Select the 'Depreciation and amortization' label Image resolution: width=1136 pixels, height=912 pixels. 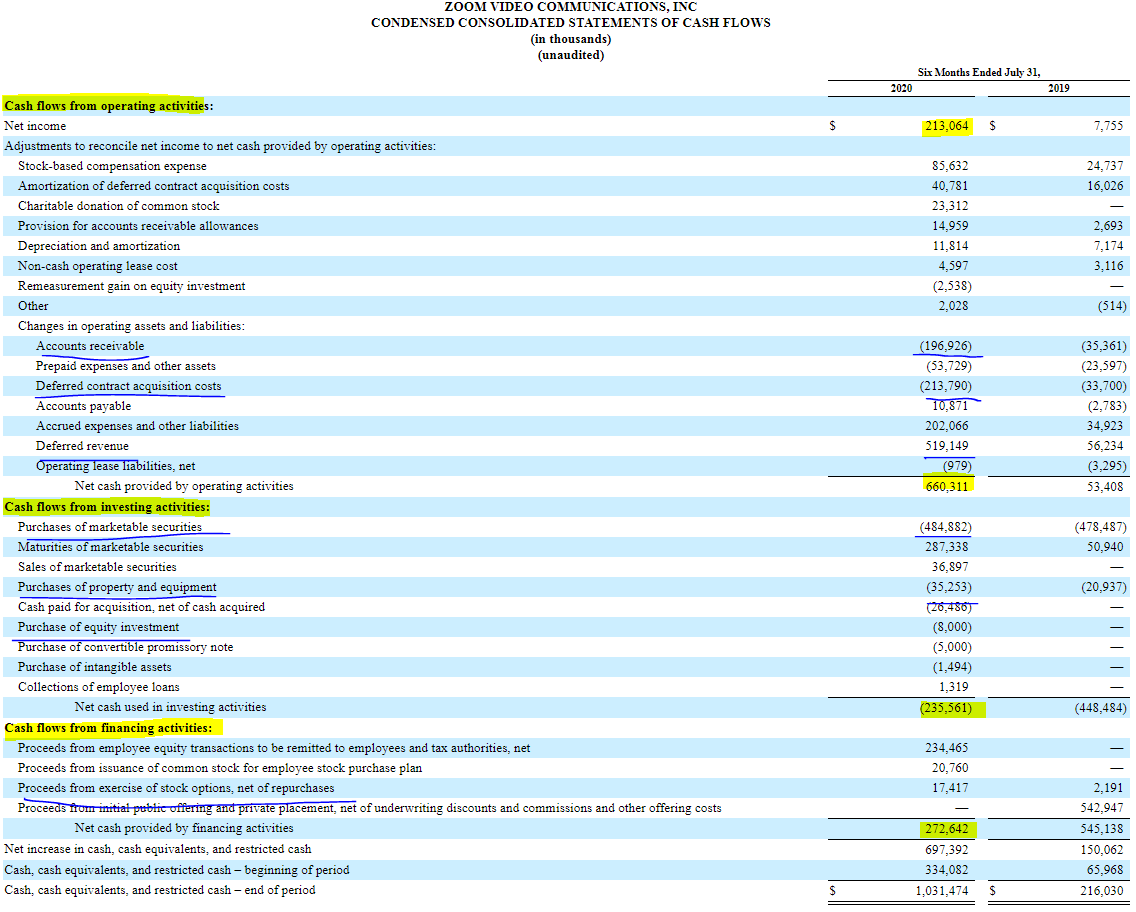click(x=99, y=246)
